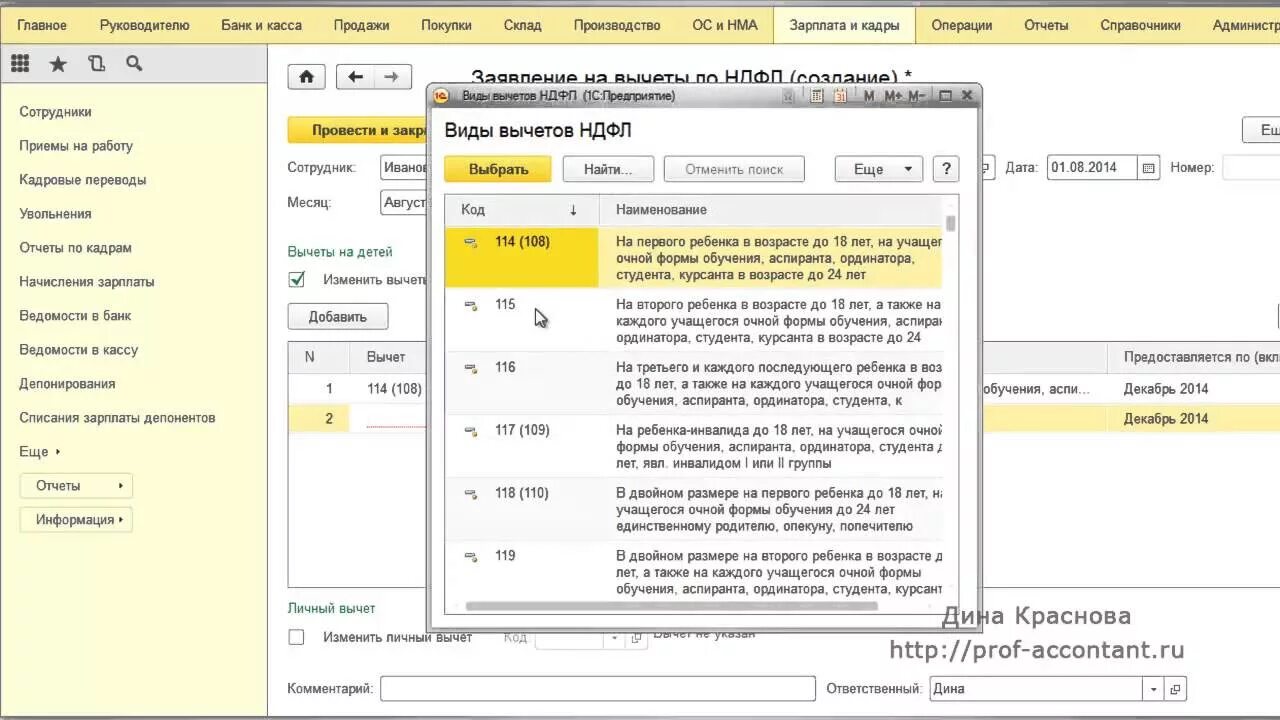Click the M+ memory add icon
This screenshot has width=1280, height=720.
click(893, 96)
